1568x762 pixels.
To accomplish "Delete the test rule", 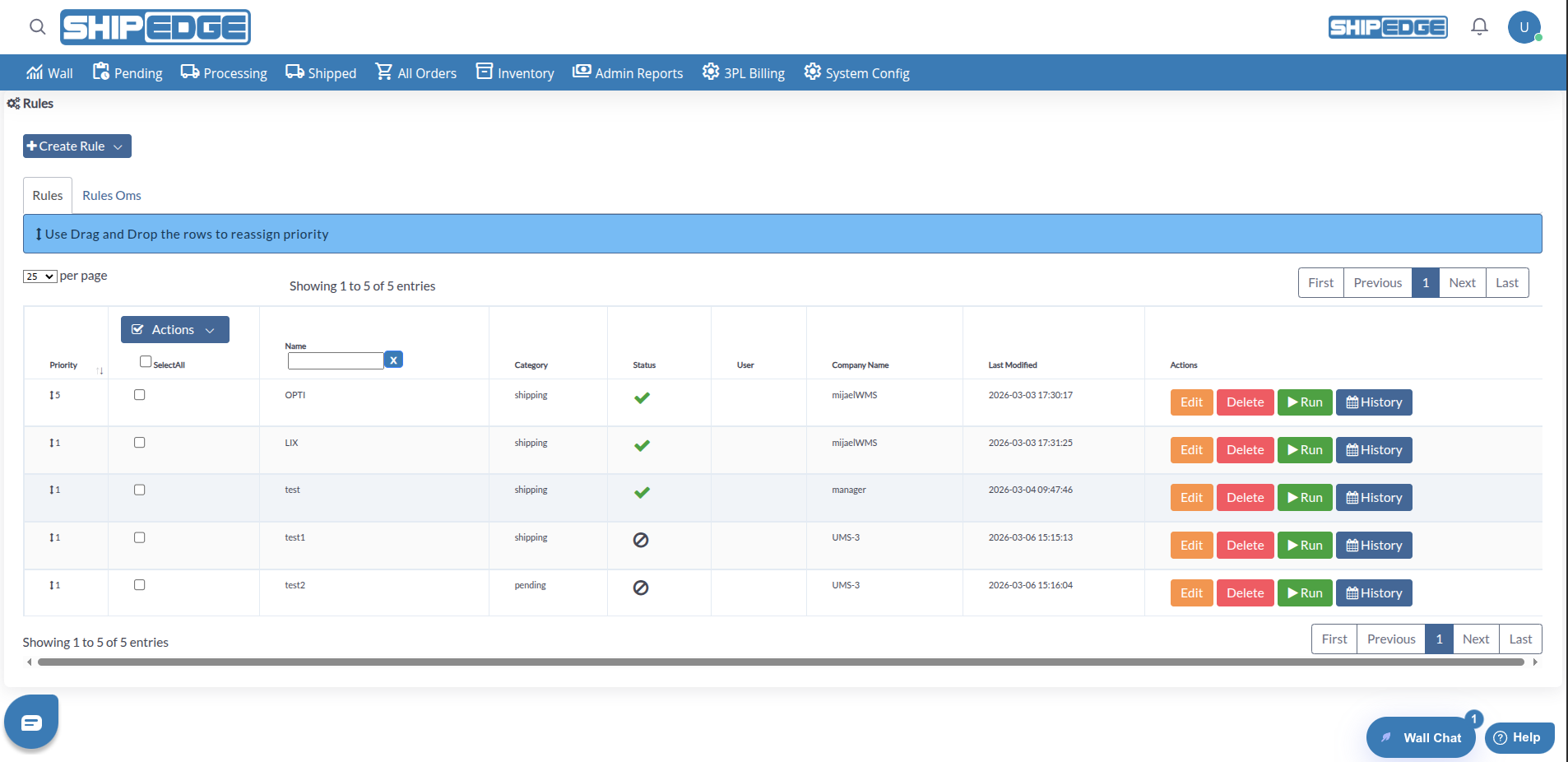I will pyautogui.click(x=1245, y=498).
